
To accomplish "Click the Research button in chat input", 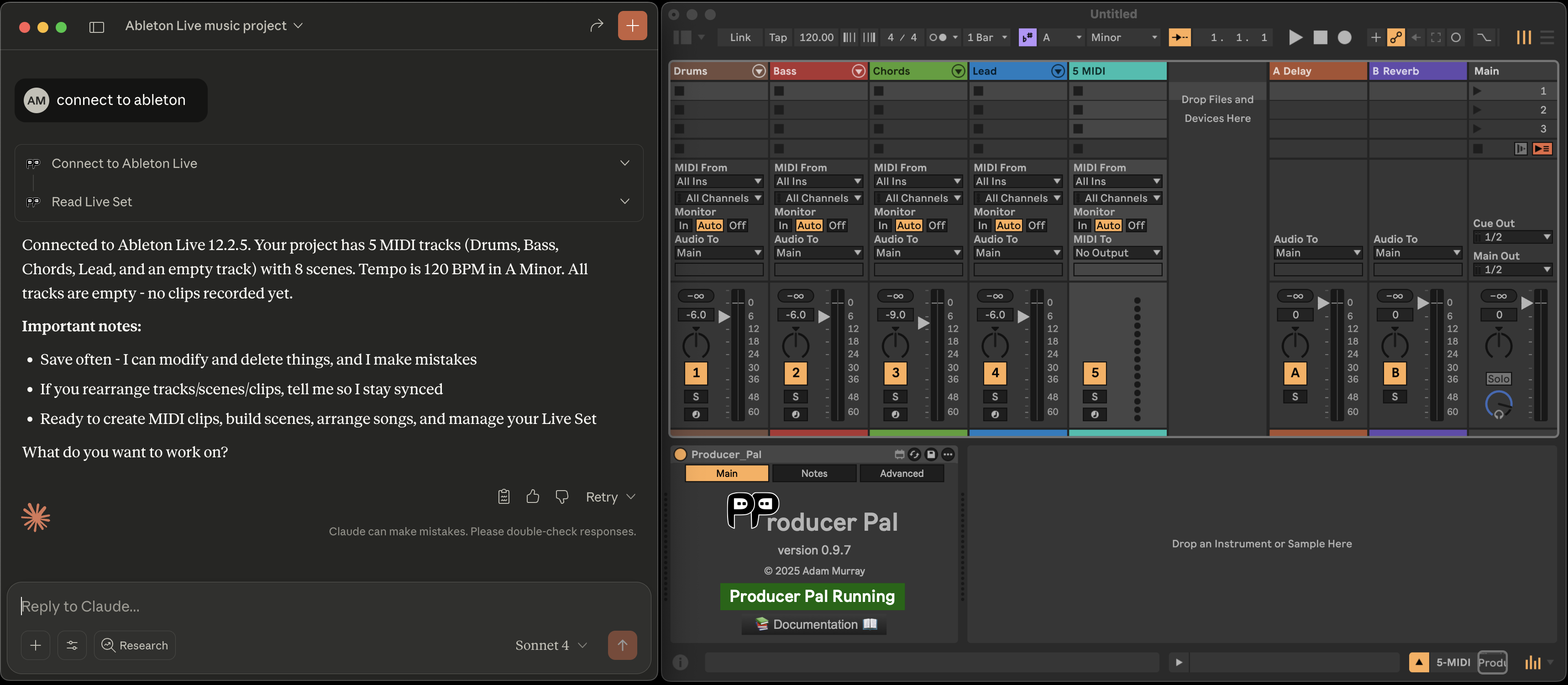I will 135,645.
